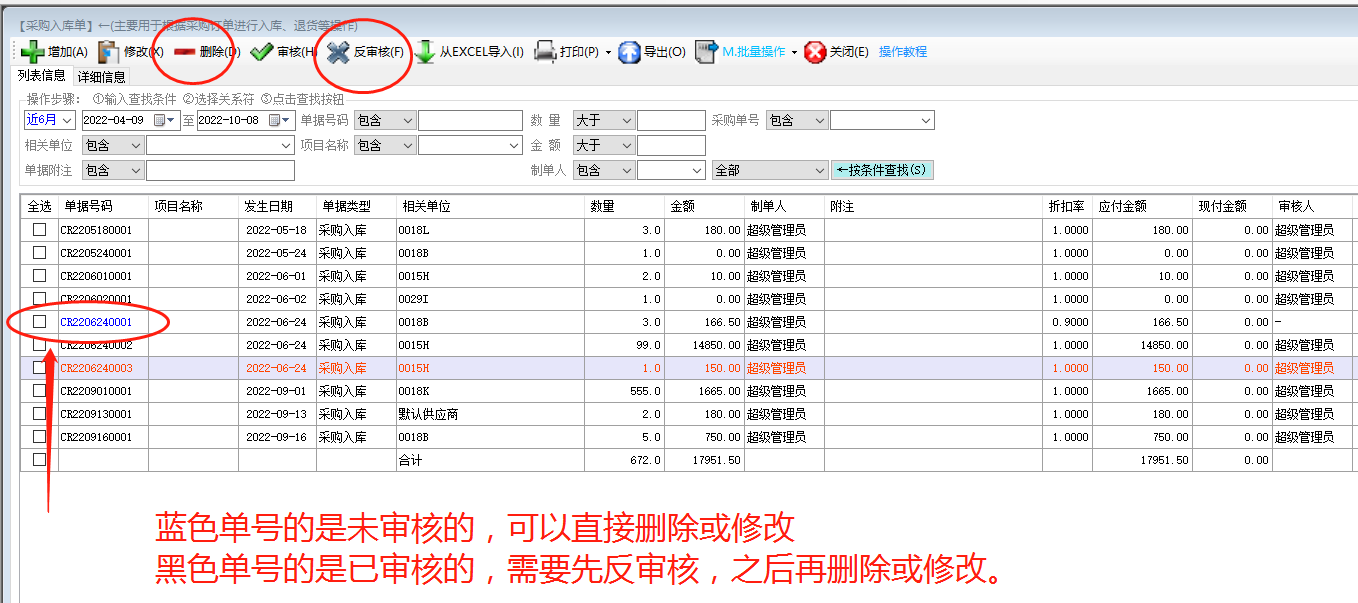Screen dimensions: 1358x603
Task: Click the ←按条件查找(S) search button
Action: pyautogui.click(x=880, y=170)
